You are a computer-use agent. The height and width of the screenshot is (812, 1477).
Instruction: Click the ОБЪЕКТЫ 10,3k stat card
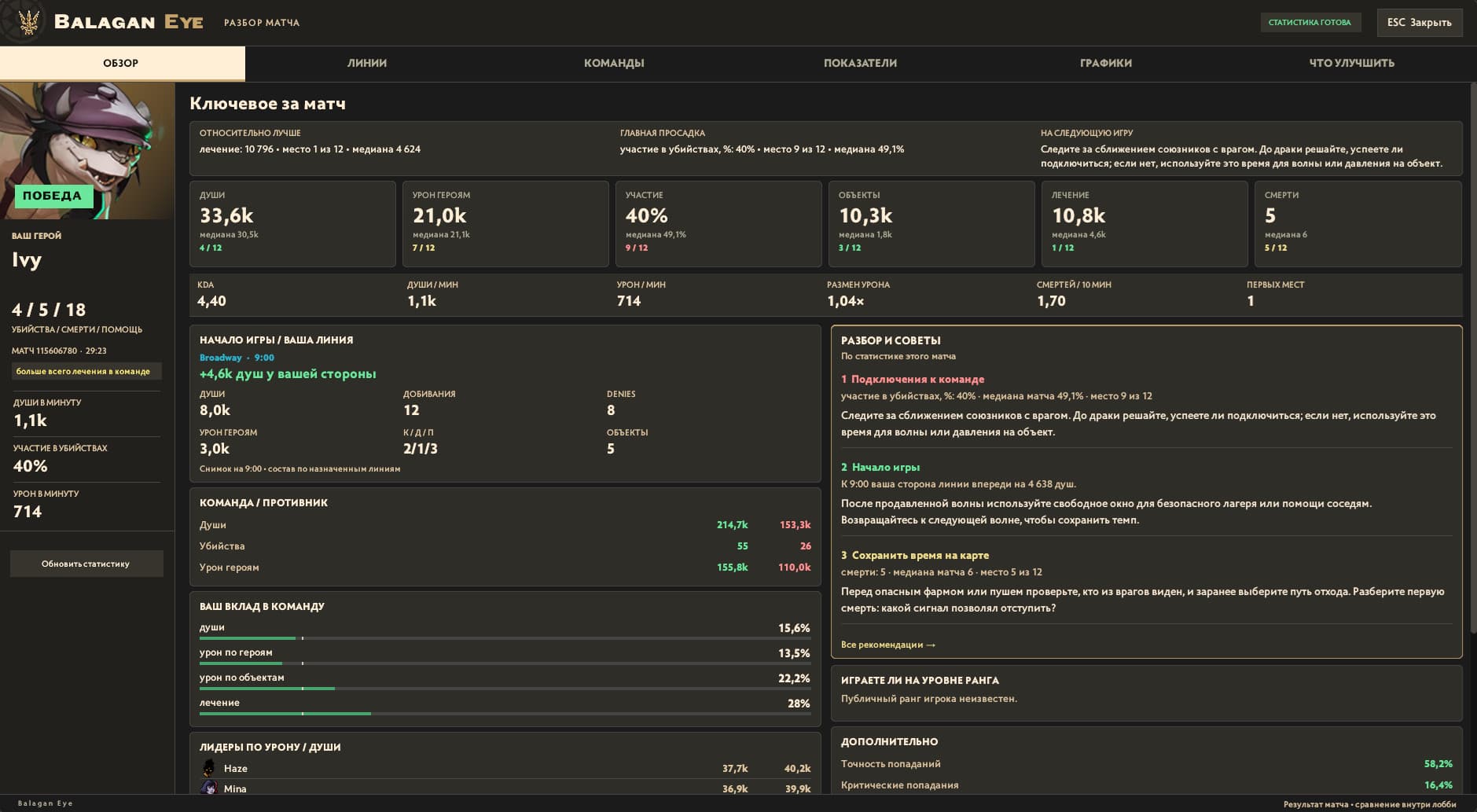(x=931, y=224)
